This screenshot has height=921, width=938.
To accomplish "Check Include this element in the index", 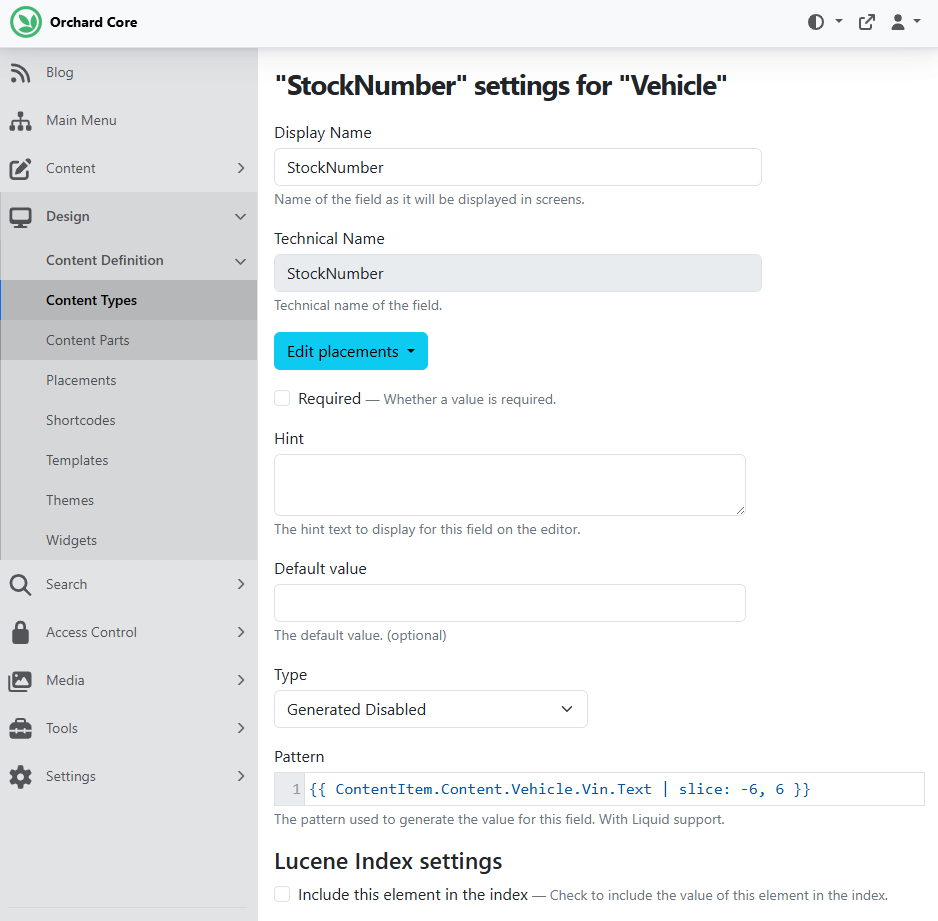I will pyautogui.click(x=282, y=894).
